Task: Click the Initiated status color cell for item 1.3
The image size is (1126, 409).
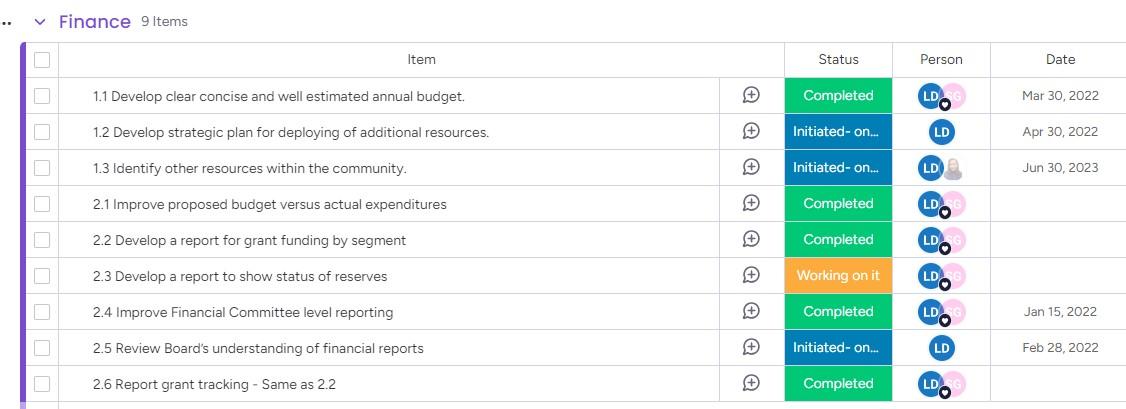Action: click(838, 168)
